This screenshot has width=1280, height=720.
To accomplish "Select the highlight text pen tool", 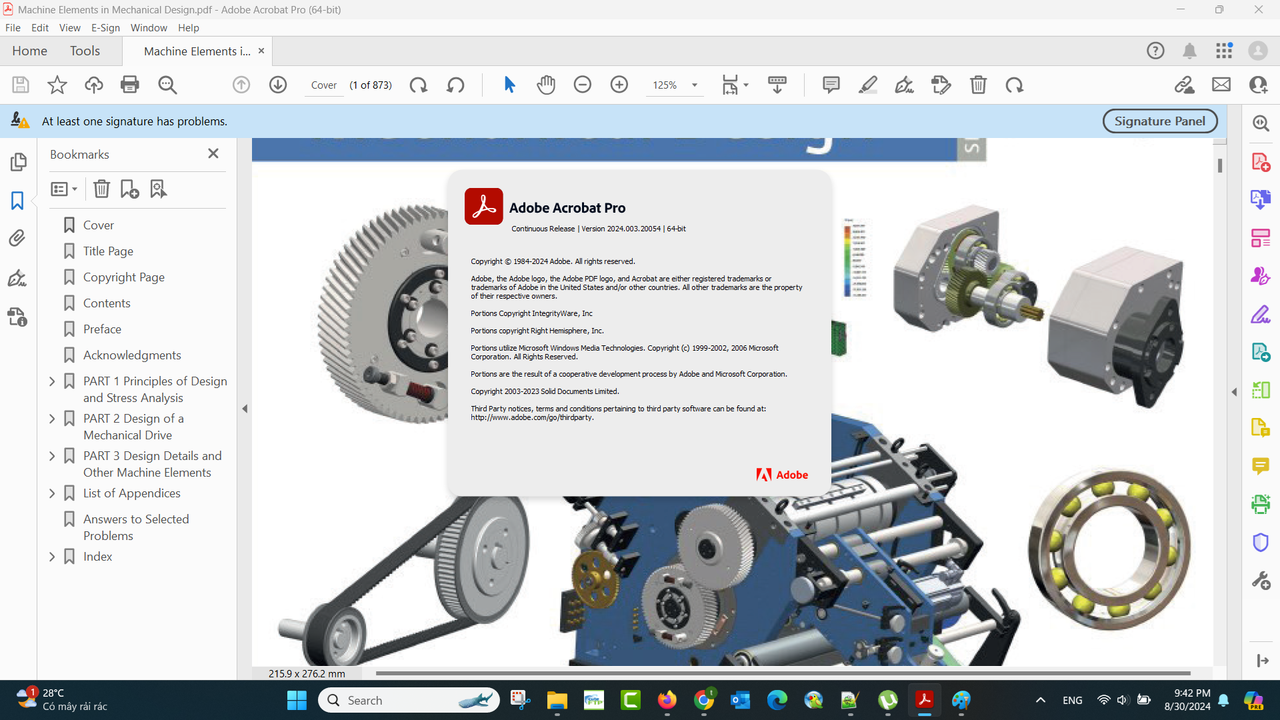I will point(868,85).
